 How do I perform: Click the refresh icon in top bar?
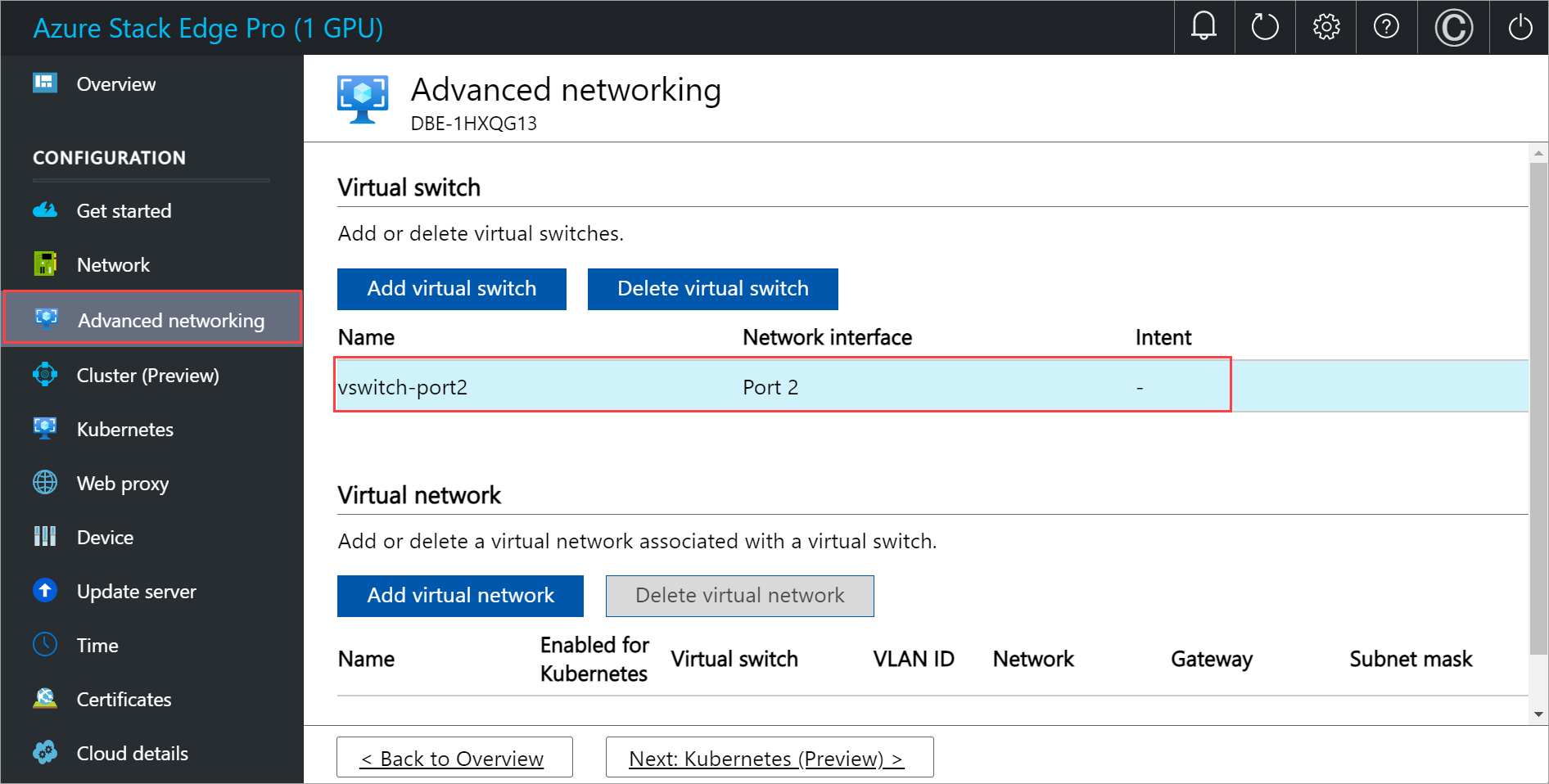point(1264,27)
